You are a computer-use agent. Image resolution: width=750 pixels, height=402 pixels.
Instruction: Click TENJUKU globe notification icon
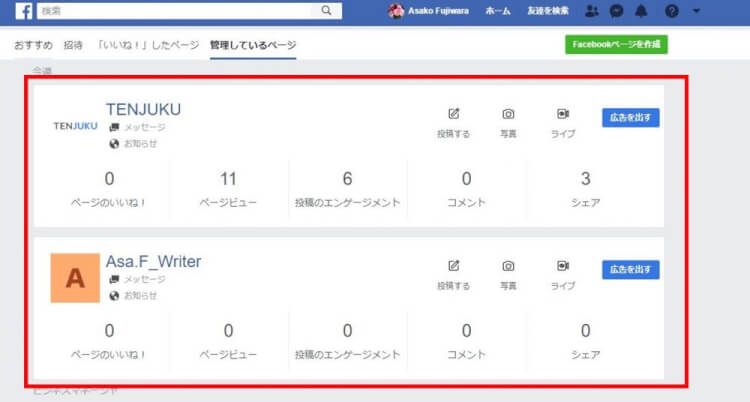coord(114,144)
